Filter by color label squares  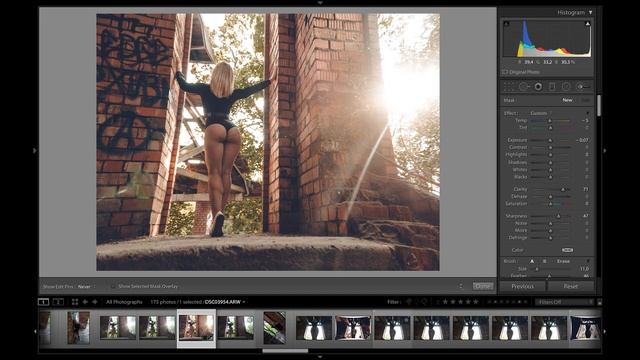[x=507, y=302]
